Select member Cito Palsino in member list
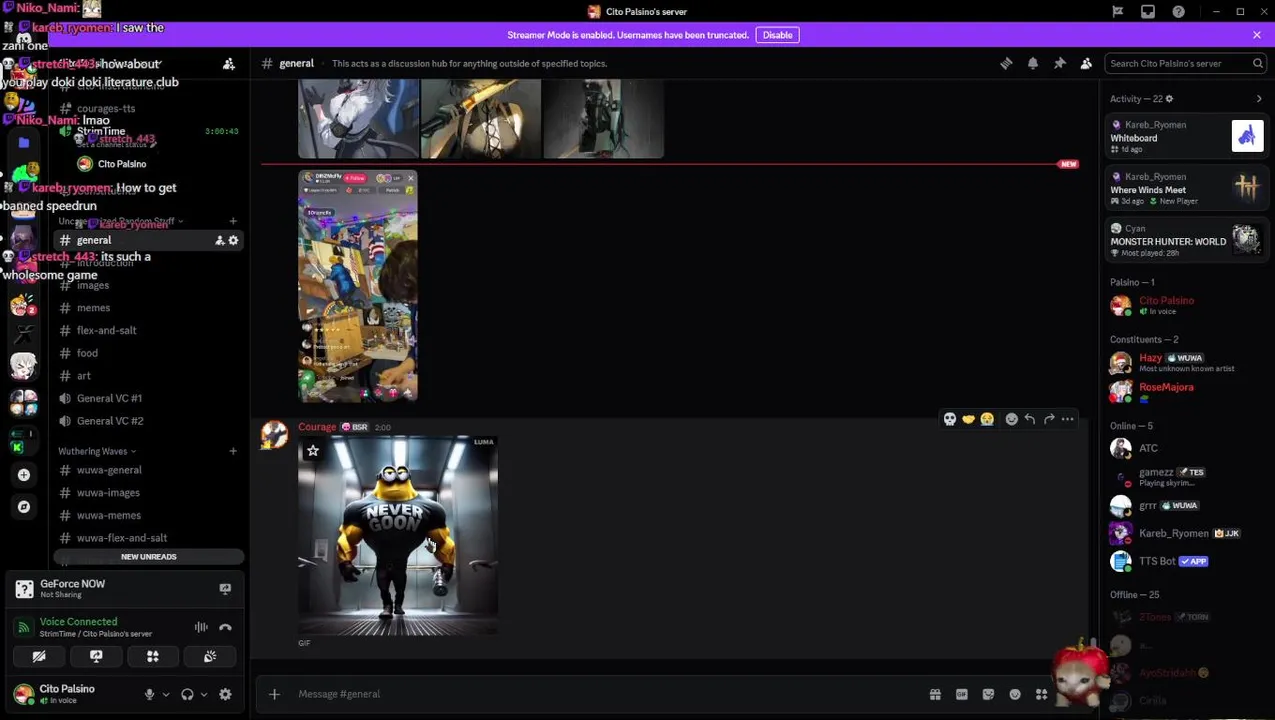Screen dimensions: 1275x720 1187,305
